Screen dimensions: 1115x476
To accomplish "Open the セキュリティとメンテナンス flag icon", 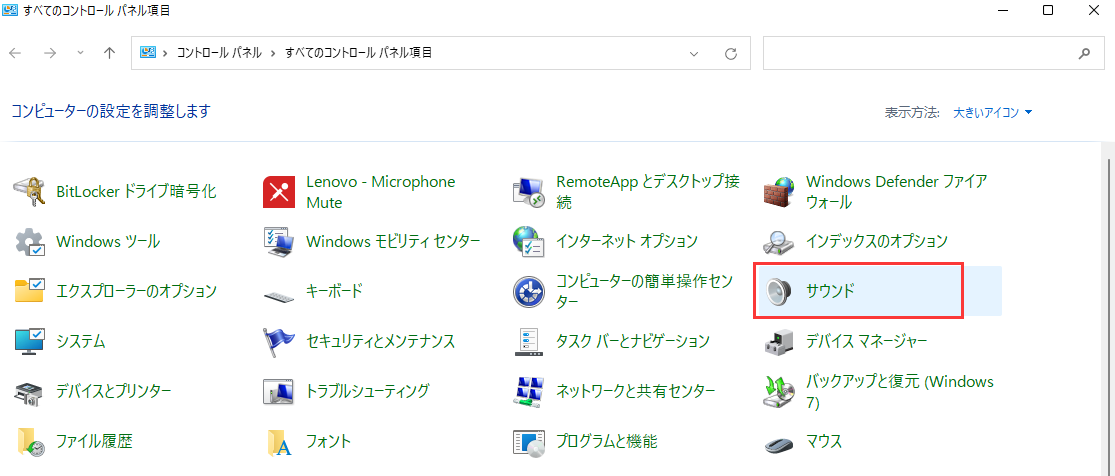I will (279, 342).
